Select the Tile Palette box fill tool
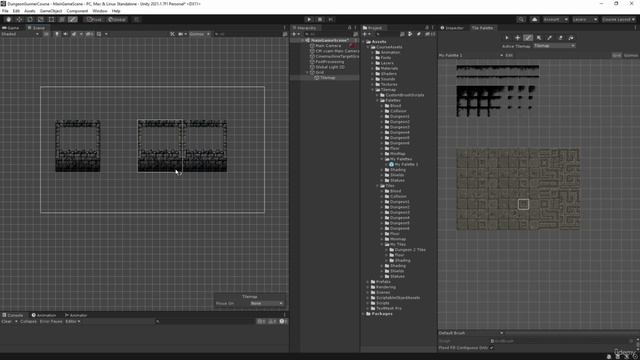The height and width of the screenshot is (360, 640). coord(539,38)
